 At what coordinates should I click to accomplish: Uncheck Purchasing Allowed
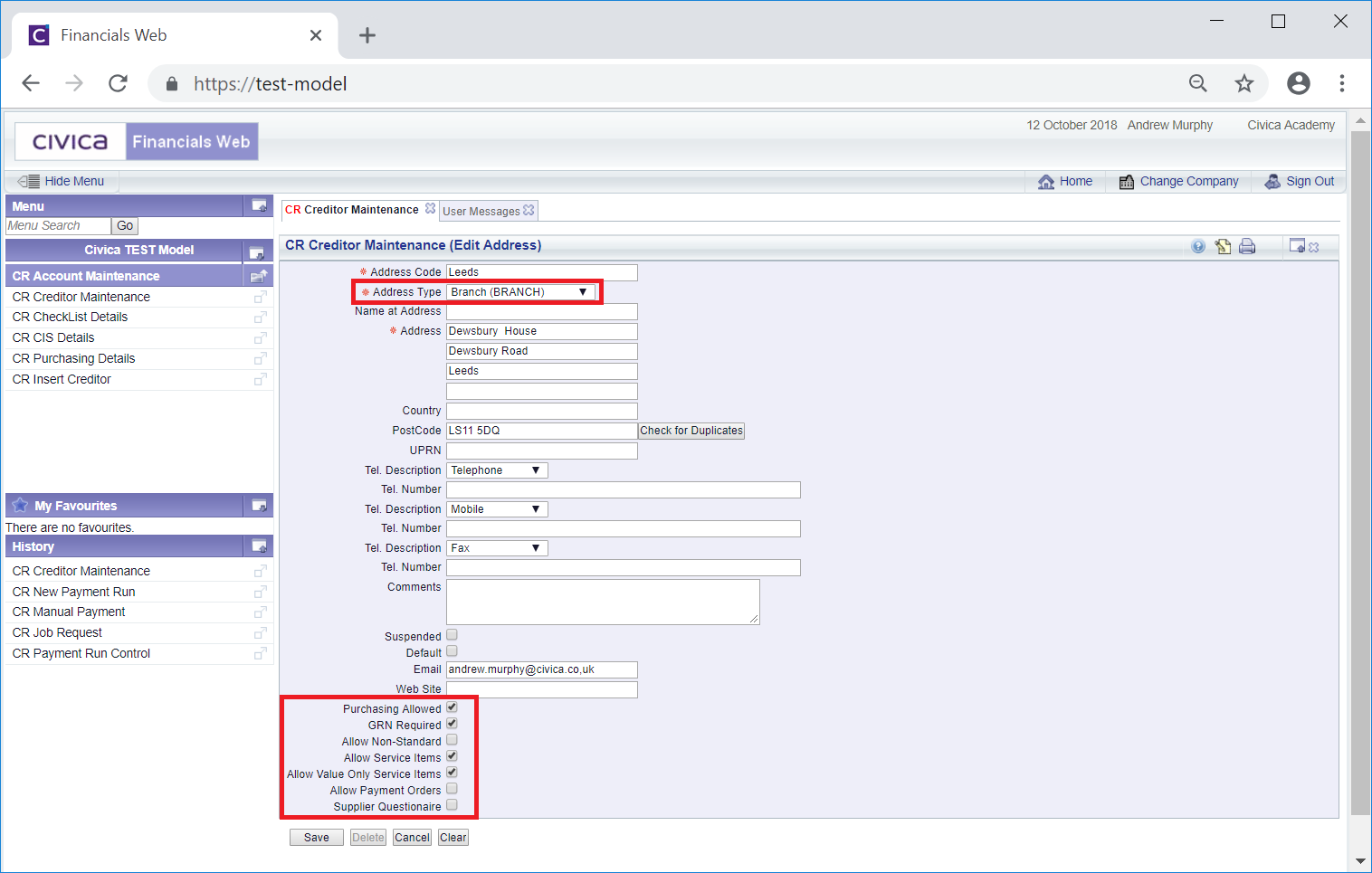pos(452,707)
